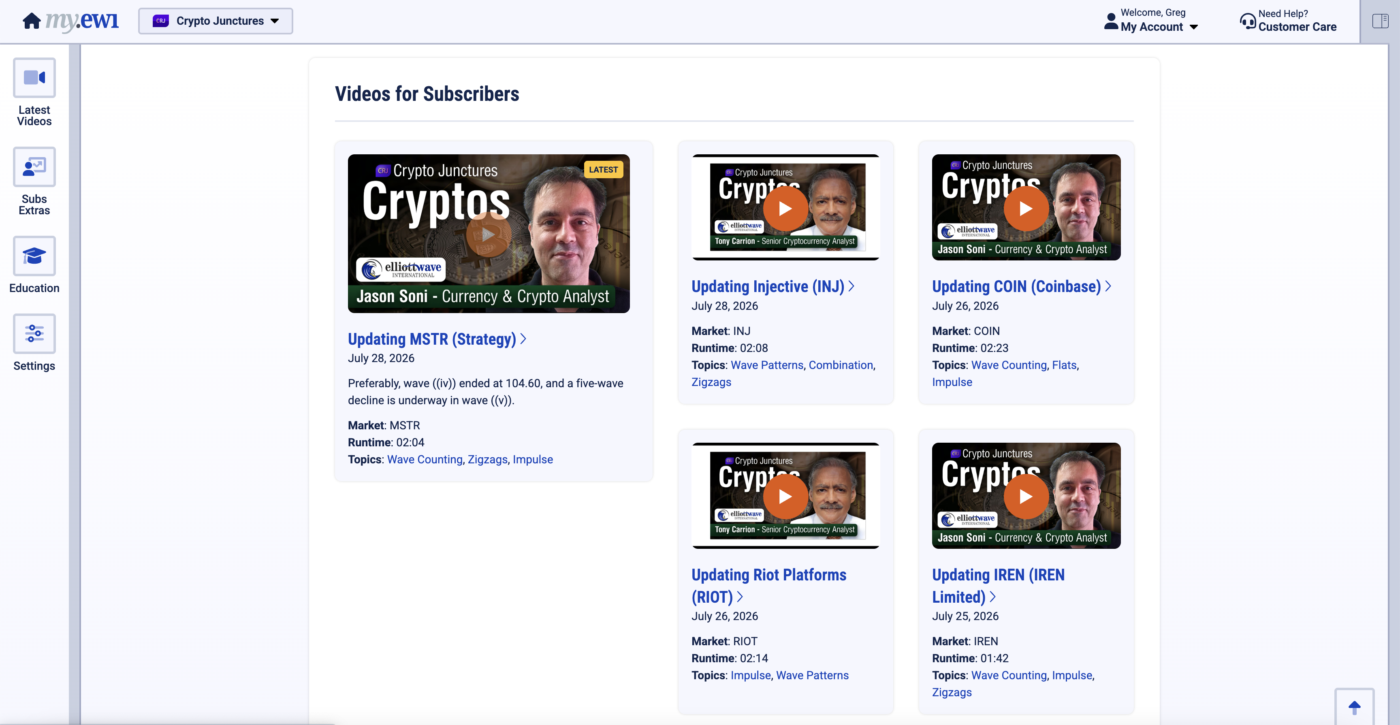Play the latest Updating MSTR video

click(x=489, y=235)
